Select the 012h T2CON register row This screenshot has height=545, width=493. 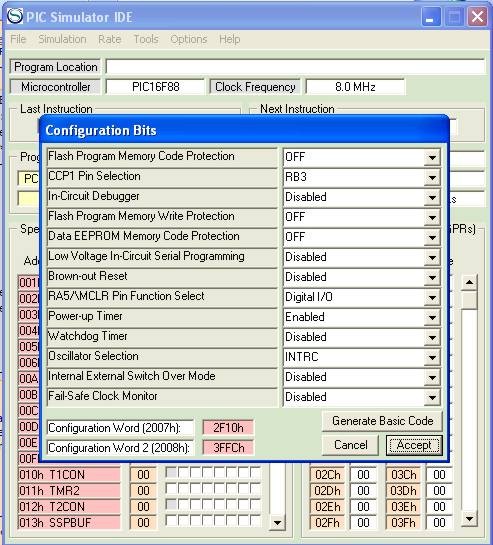tap(69, 507)
